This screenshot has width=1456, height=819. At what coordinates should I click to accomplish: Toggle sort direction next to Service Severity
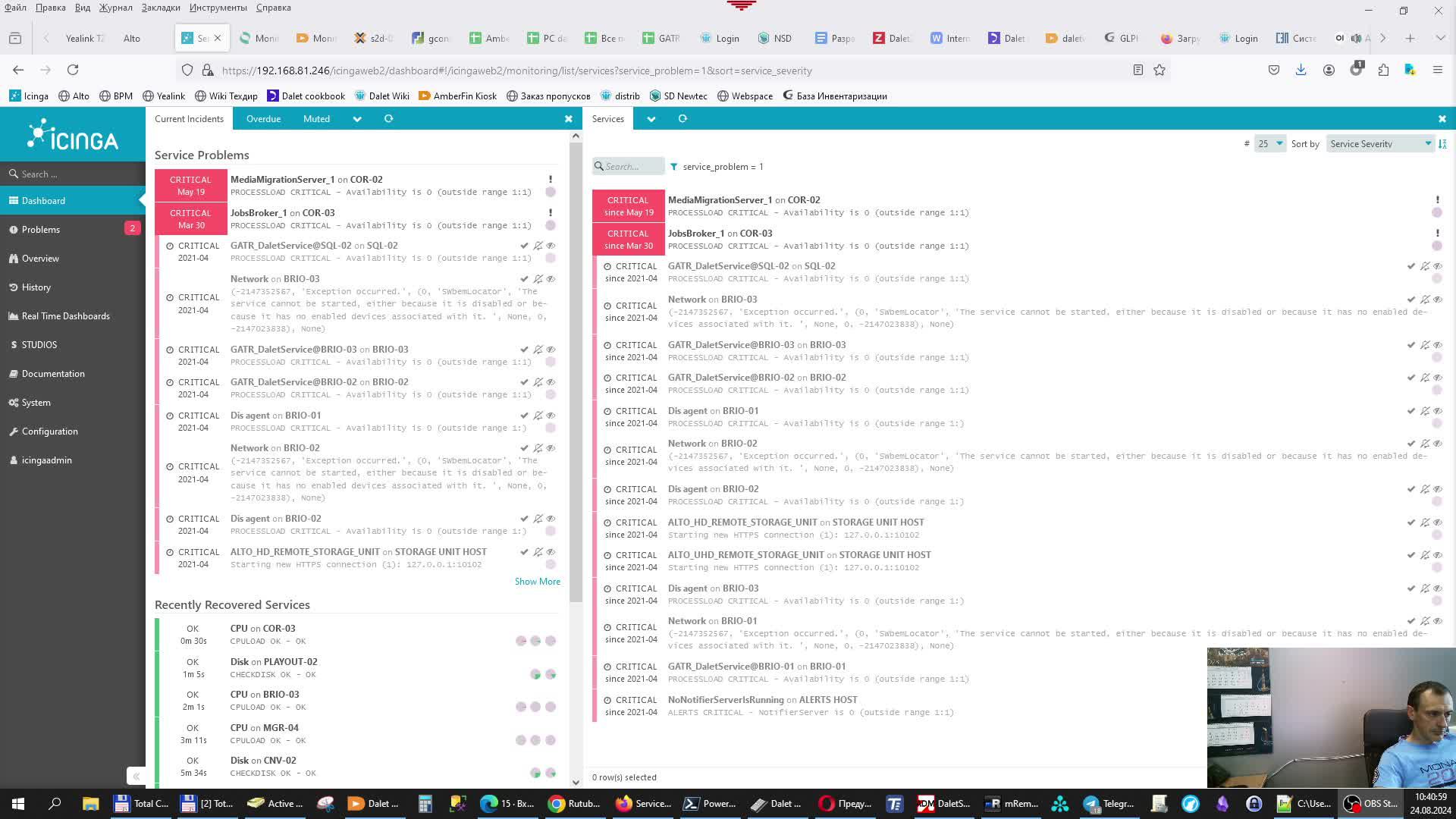tap(1442, 143)
